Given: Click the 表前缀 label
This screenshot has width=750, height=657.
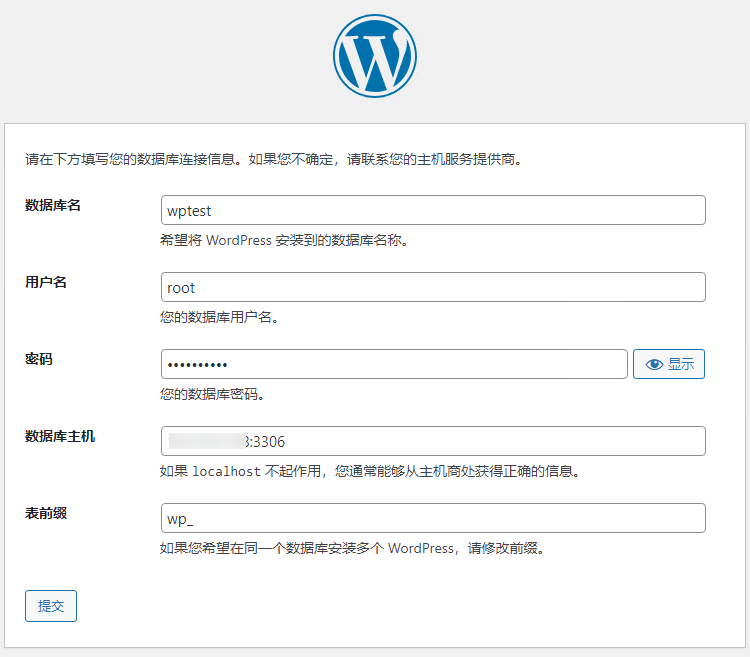Looking at the screenshot, I should point(46,513).
